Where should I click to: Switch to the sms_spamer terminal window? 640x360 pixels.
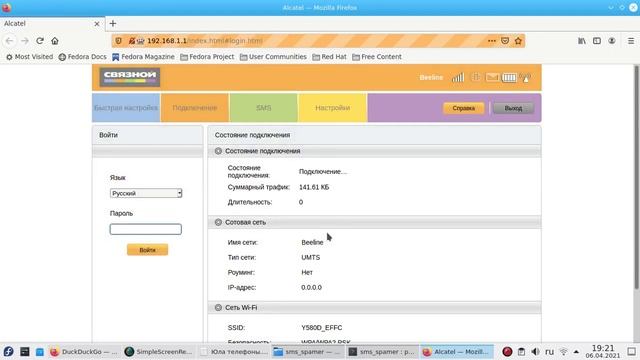click(382, 351)
